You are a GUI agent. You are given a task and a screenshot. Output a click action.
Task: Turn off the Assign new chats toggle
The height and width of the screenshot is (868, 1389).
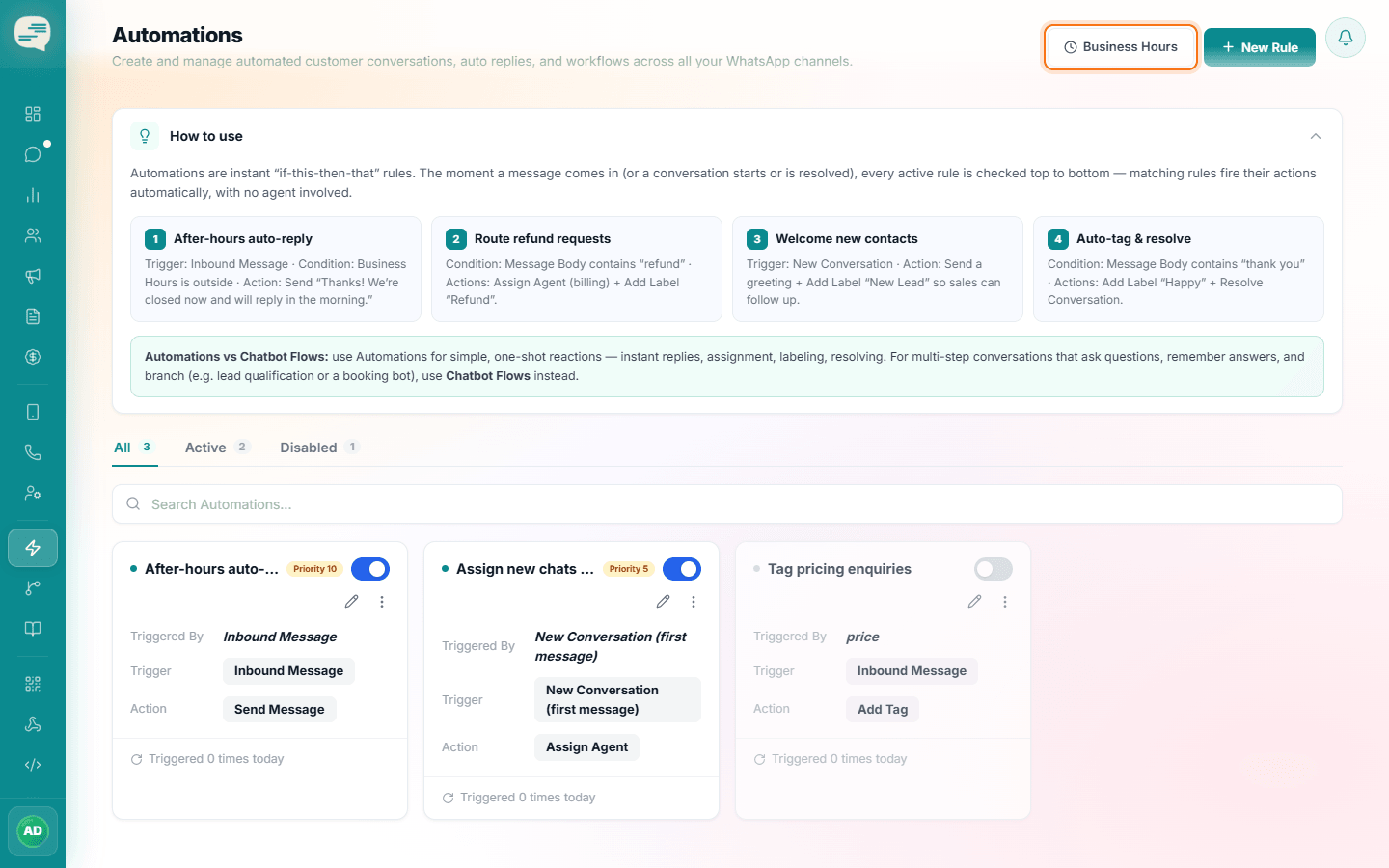click(x=682, y=569)
